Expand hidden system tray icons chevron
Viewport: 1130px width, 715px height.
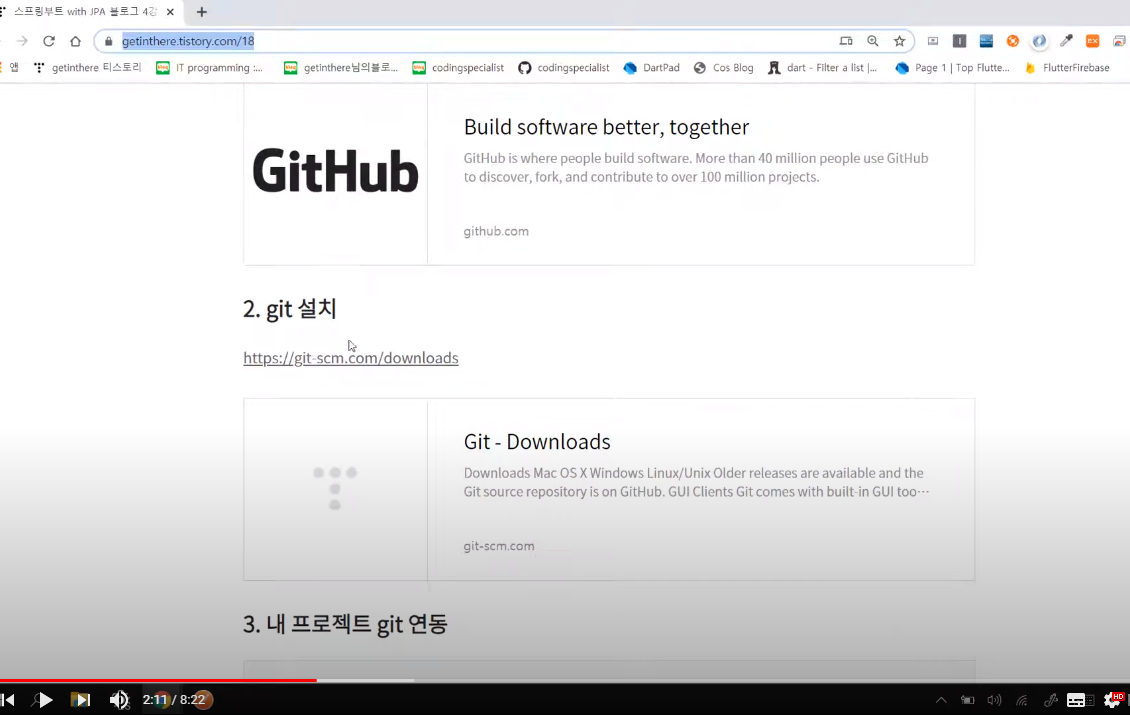click(941, 700)
